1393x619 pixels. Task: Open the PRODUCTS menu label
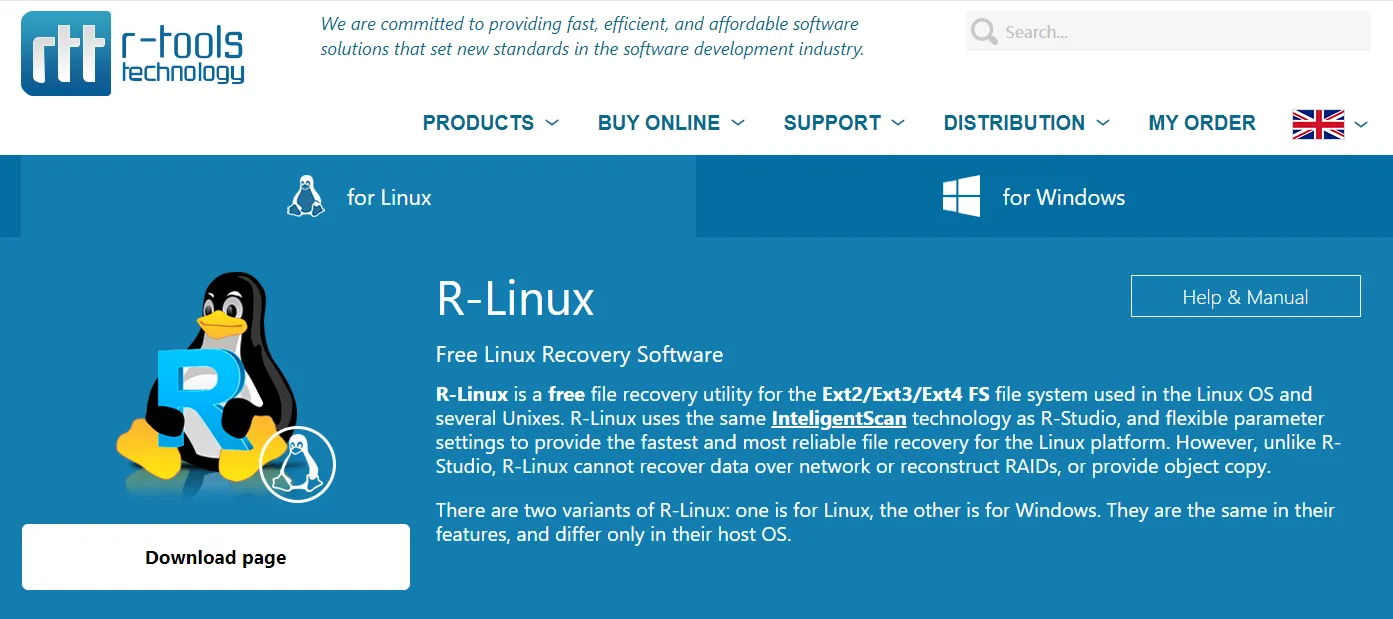[478, 123]
